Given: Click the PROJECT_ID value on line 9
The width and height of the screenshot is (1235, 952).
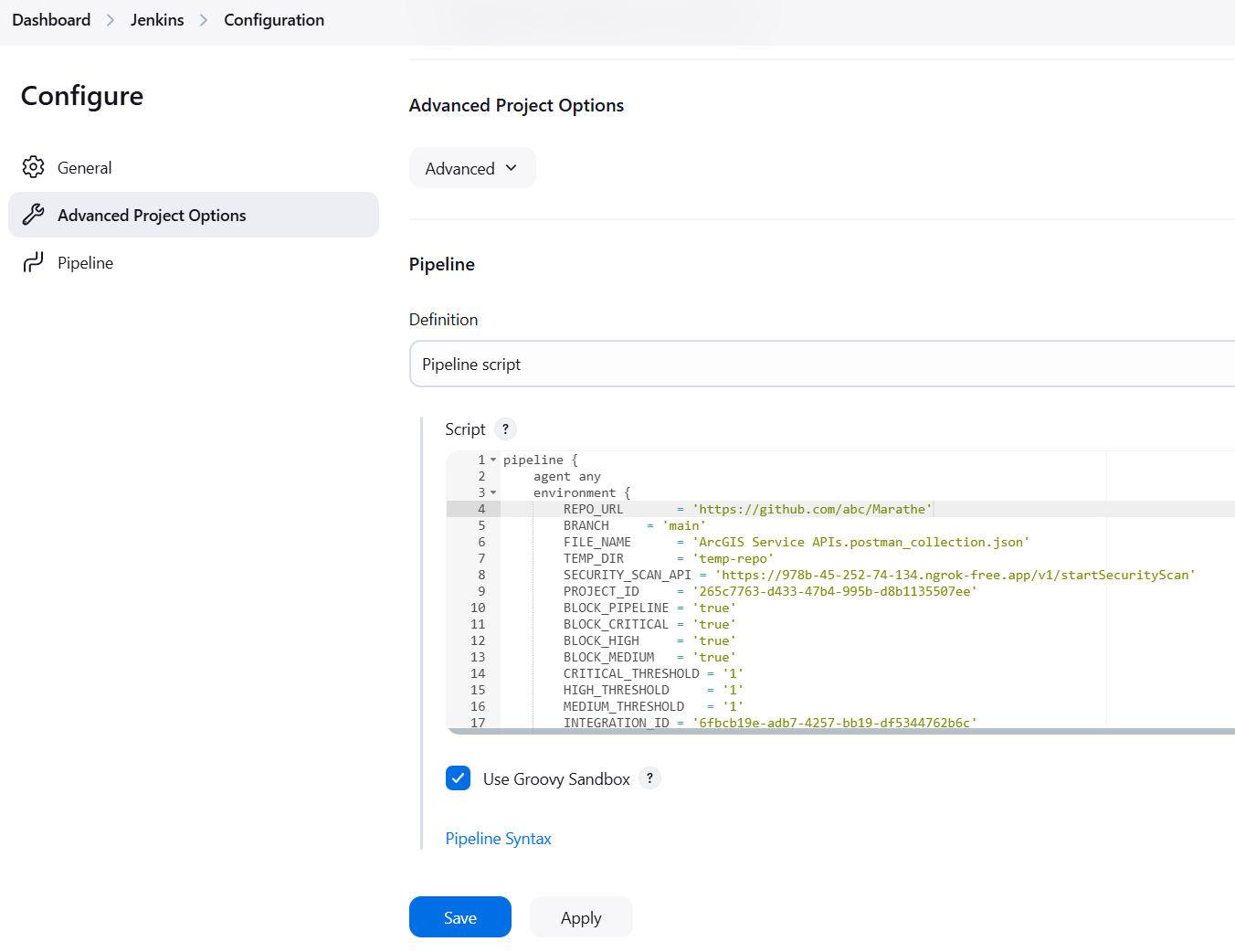Looking at the screenshot, I should 835,591.
